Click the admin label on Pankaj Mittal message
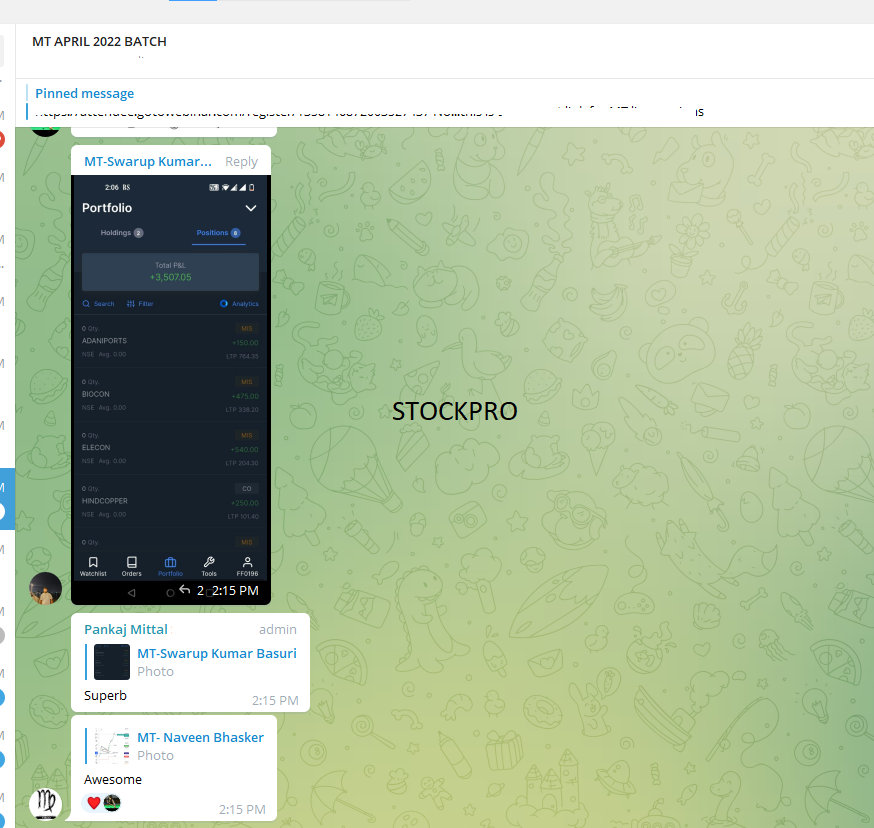This screenshot has height=828, width=874. (278, 630)
